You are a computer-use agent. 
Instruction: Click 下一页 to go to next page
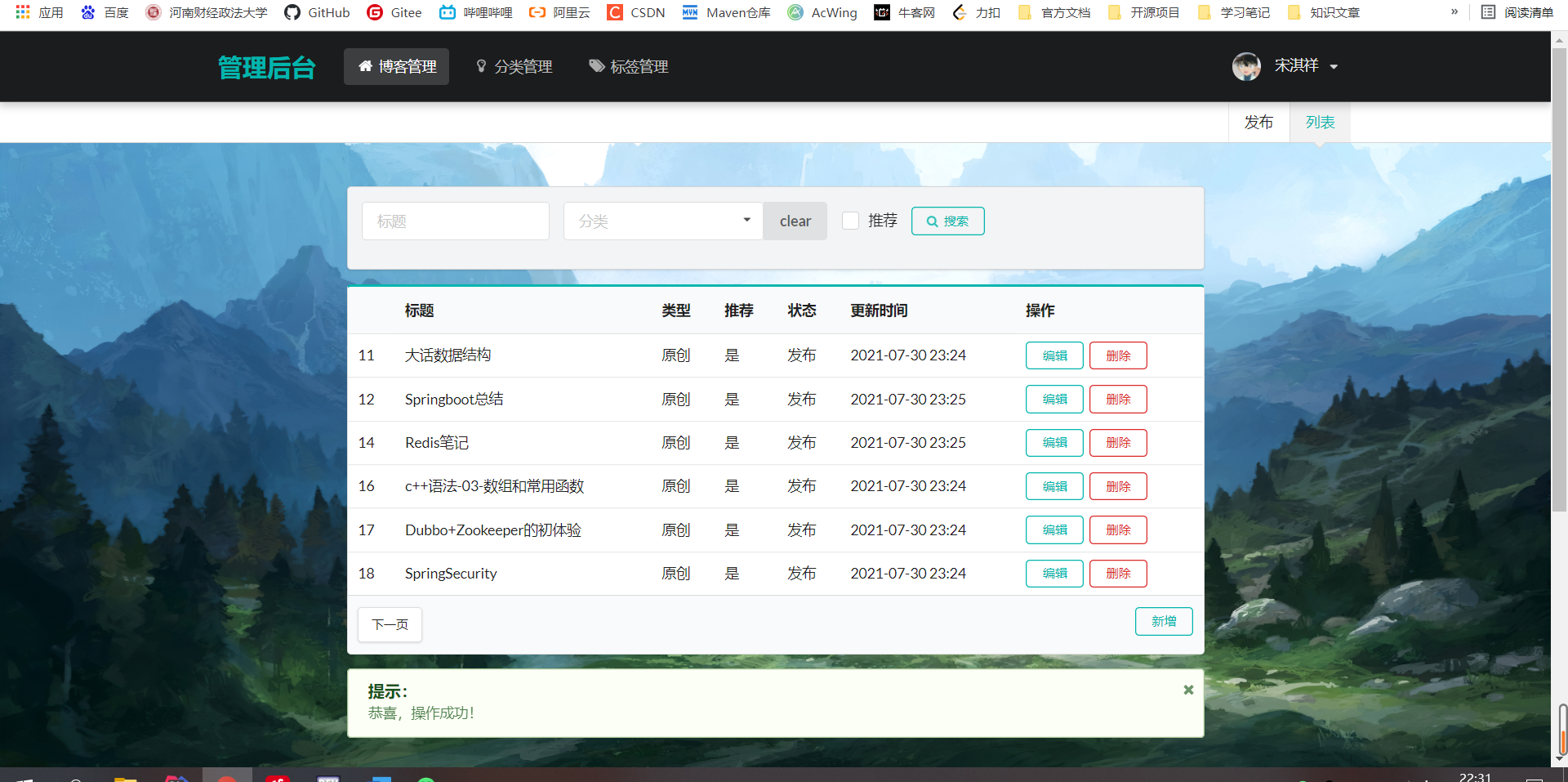click(x=390, y=624)
